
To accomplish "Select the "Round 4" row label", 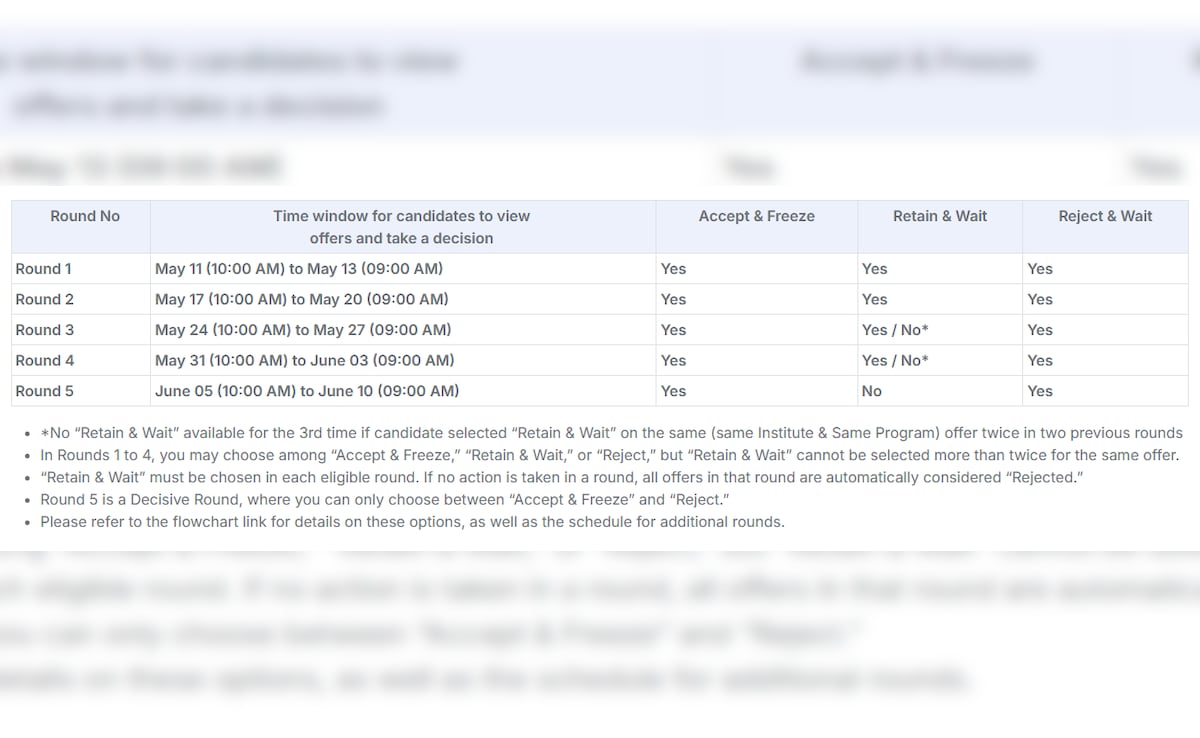I will pos(45,360).
